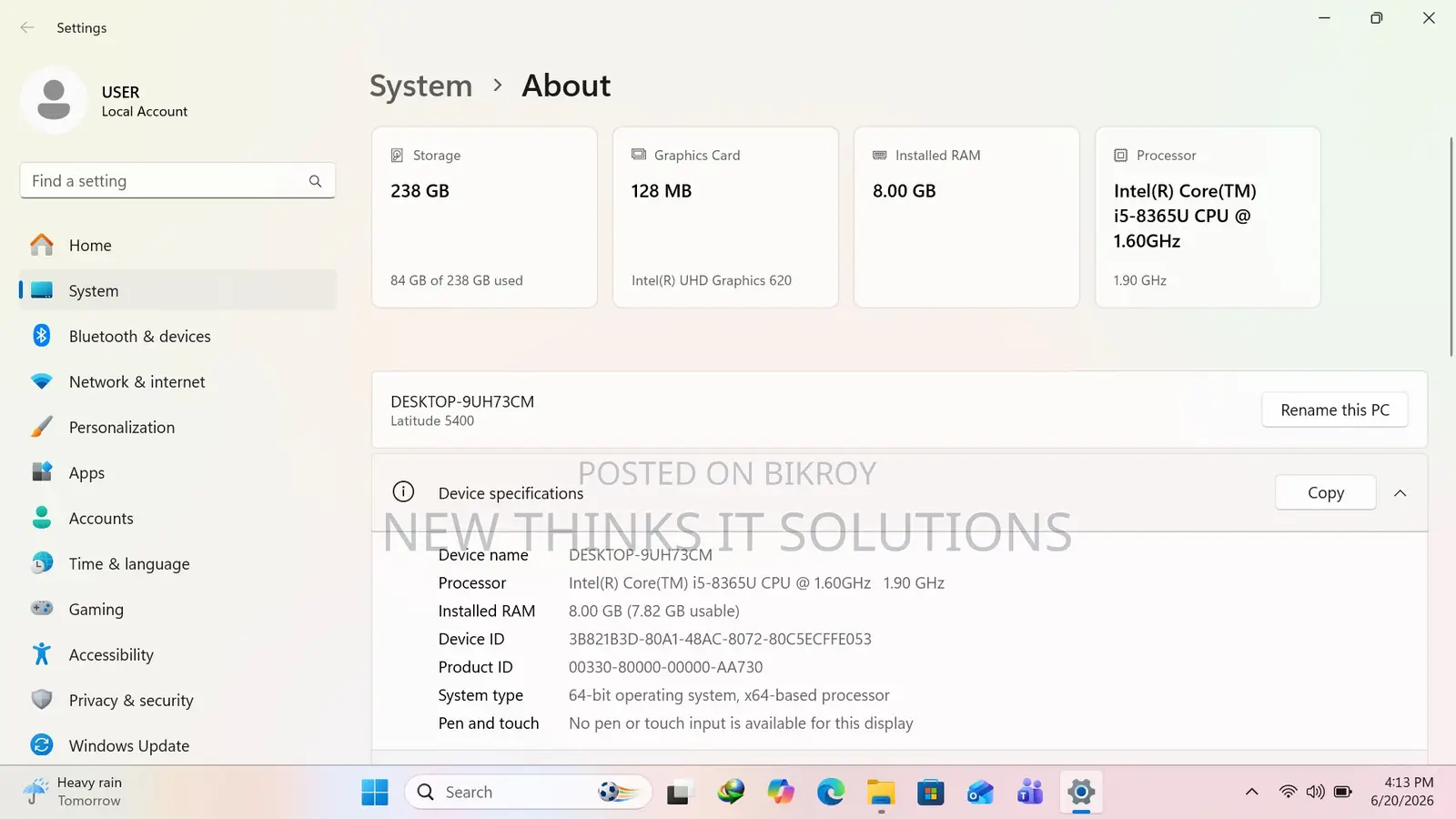1456x819 pixels.
Task: Open the Windows Start menu
Action: 375,793
